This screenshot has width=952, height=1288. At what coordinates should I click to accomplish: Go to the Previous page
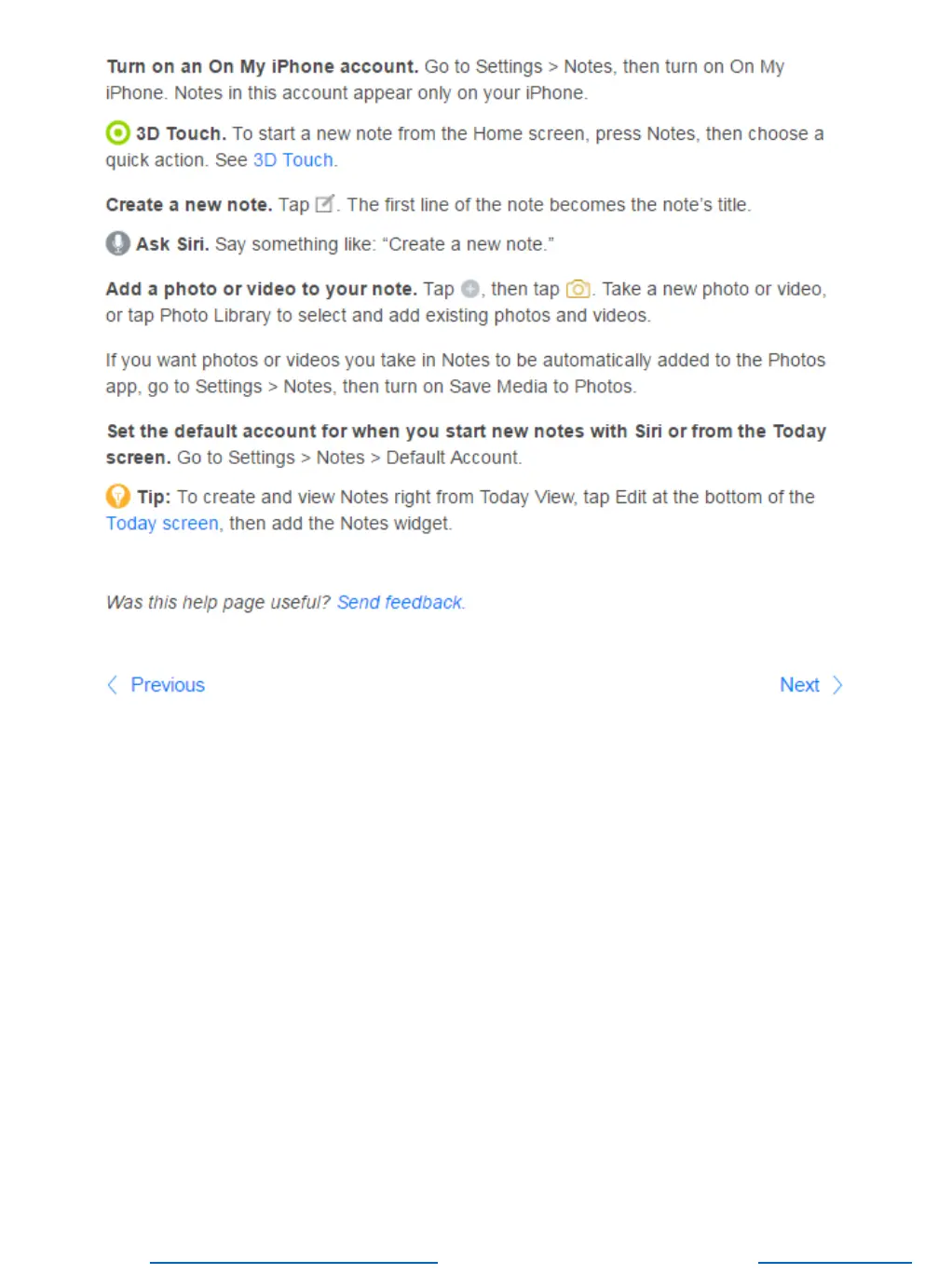point(168,685)
